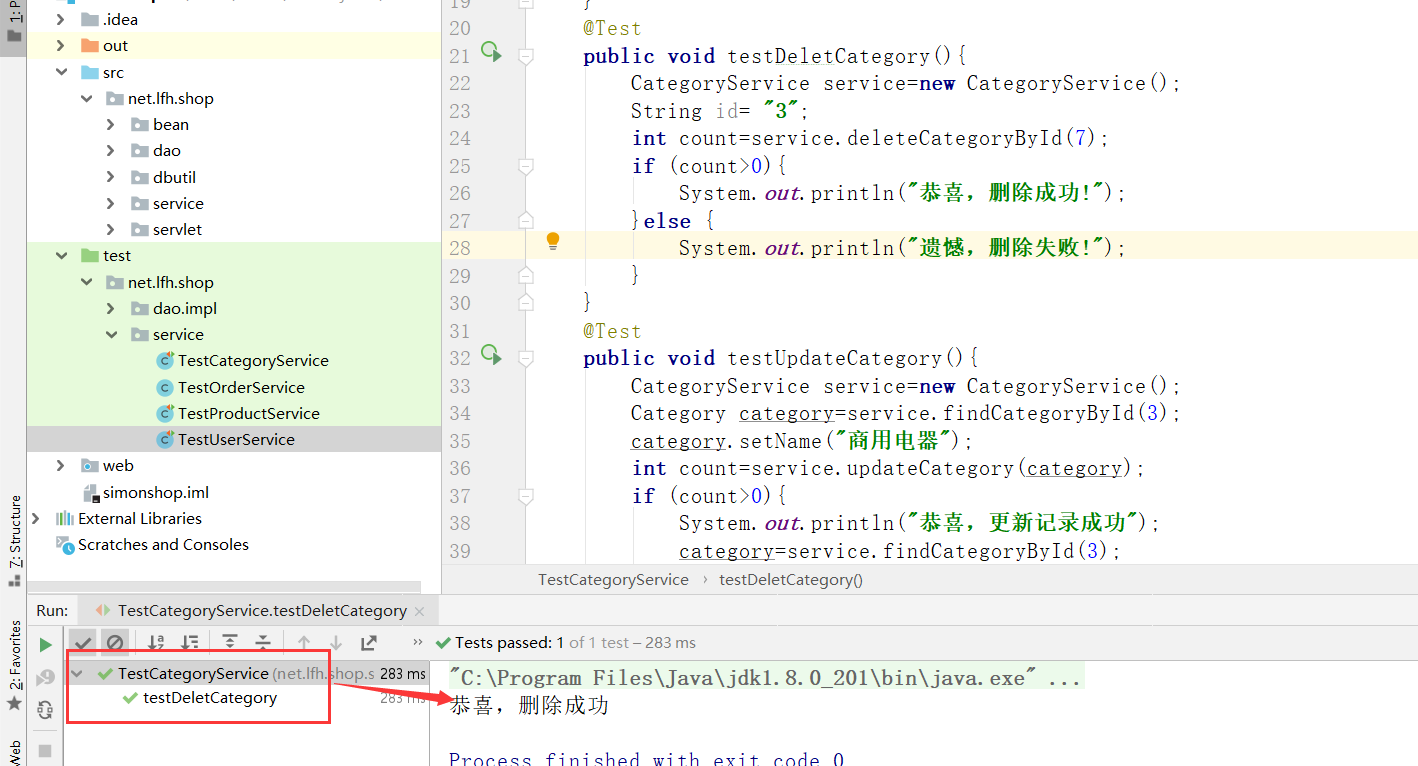1418x766 pixels.
Task: Show more run toolbar actions chevron
Action: [x=418, y=642]
